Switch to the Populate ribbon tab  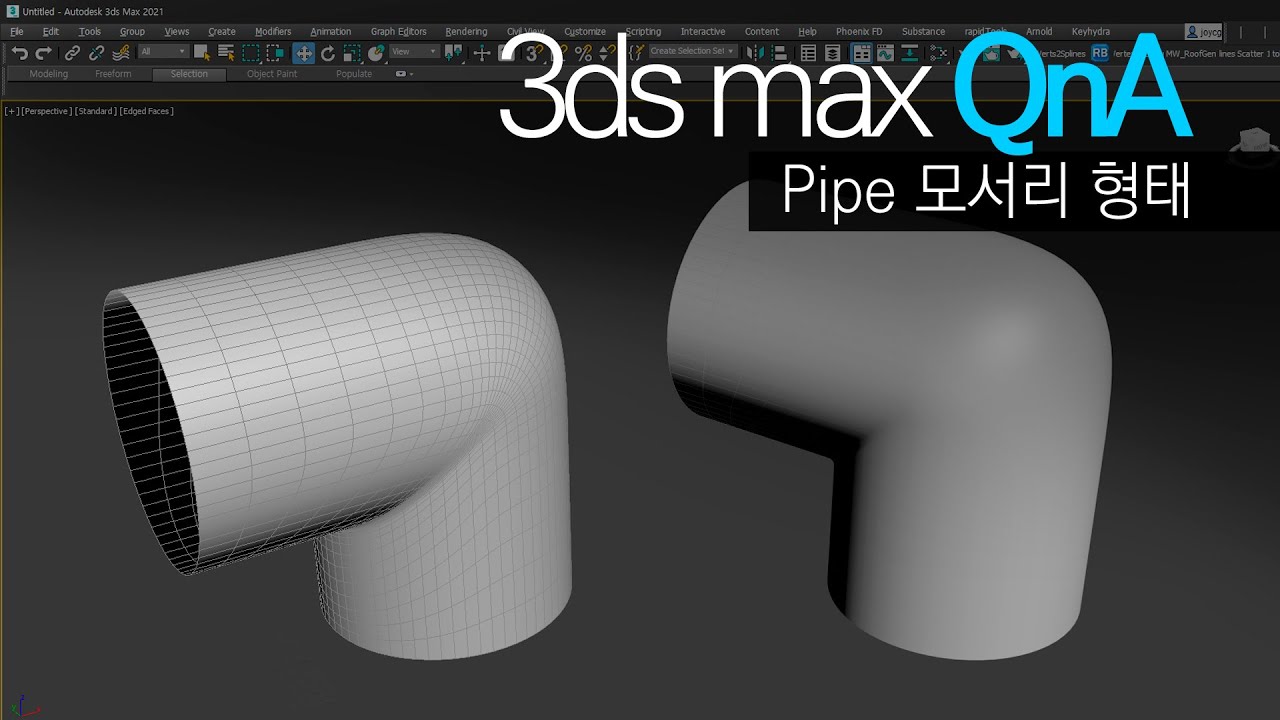coord(354,74)
